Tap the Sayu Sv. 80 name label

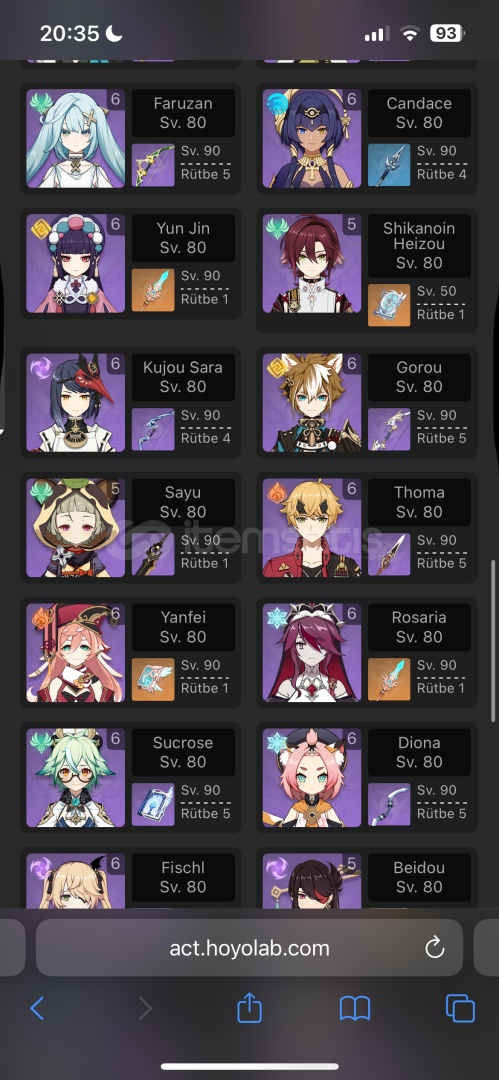tap(183, 502)
